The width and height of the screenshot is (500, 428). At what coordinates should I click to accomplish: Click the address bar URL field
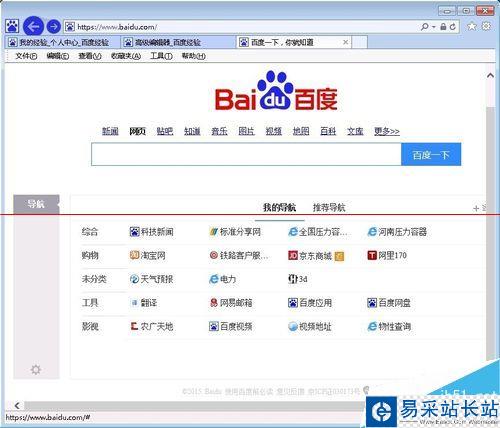click(x=240, y=27)
